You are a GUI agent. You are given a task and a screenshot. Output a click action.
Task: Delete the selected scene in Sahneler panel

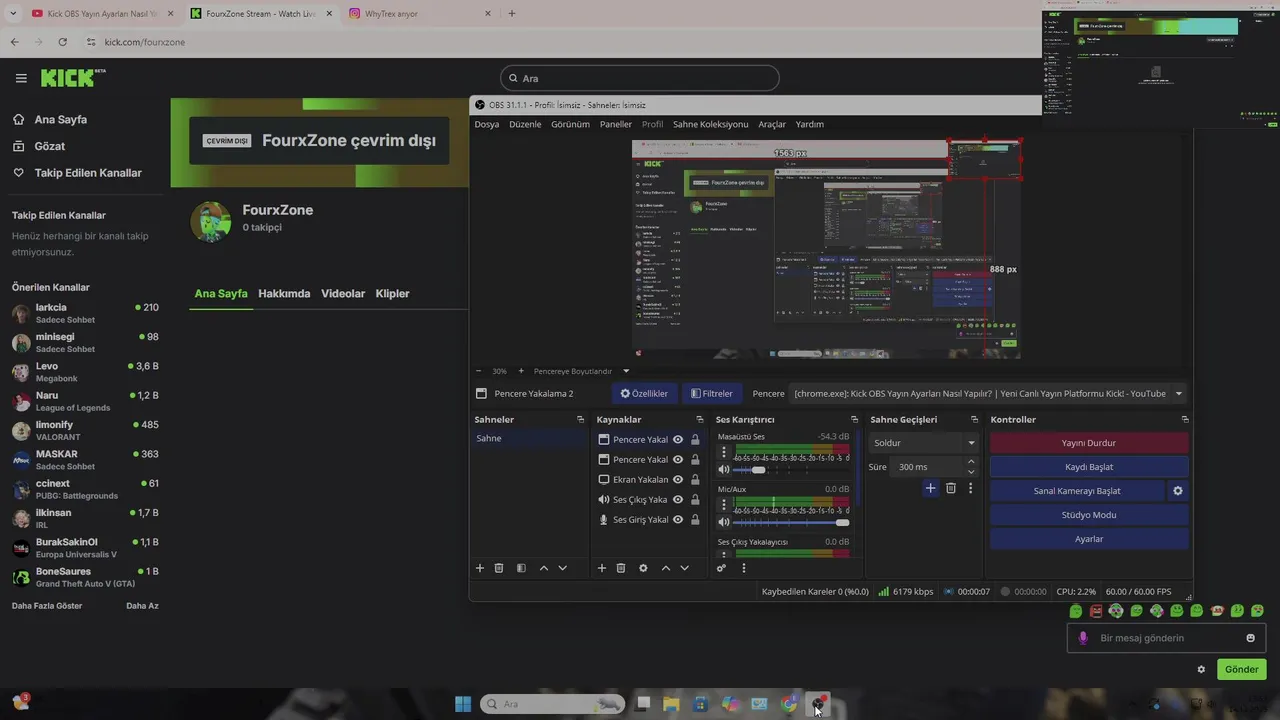(499, 568)
